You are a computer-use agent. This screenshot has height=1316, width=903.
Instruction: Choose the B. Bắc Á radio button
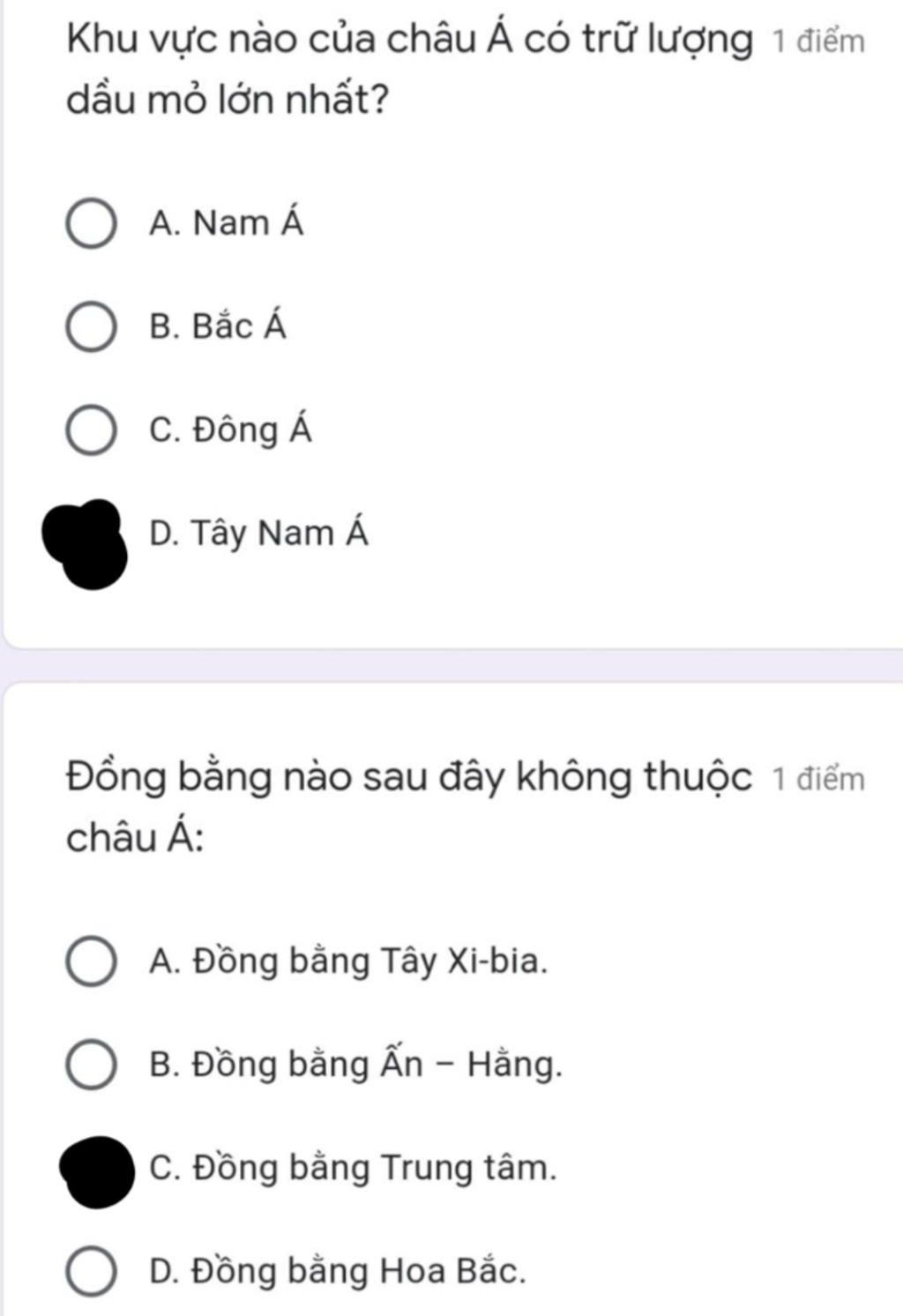tap(91, 327)
